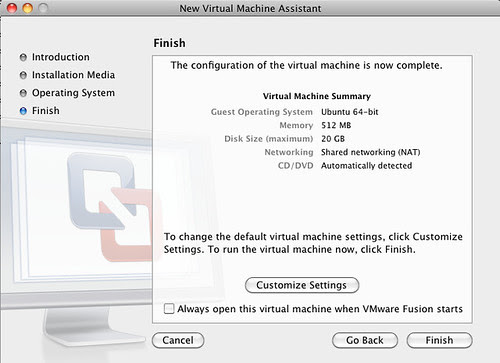The width and height of the screenshot is (500, 363).
Task: Click the Networking label
Action: (289, 152)
